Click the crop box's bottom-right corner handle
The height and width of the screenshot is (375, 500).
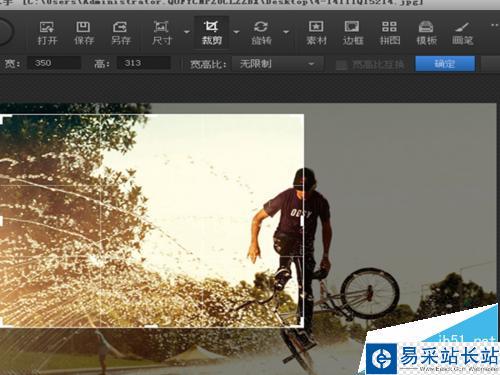click(x=301, y=323)
